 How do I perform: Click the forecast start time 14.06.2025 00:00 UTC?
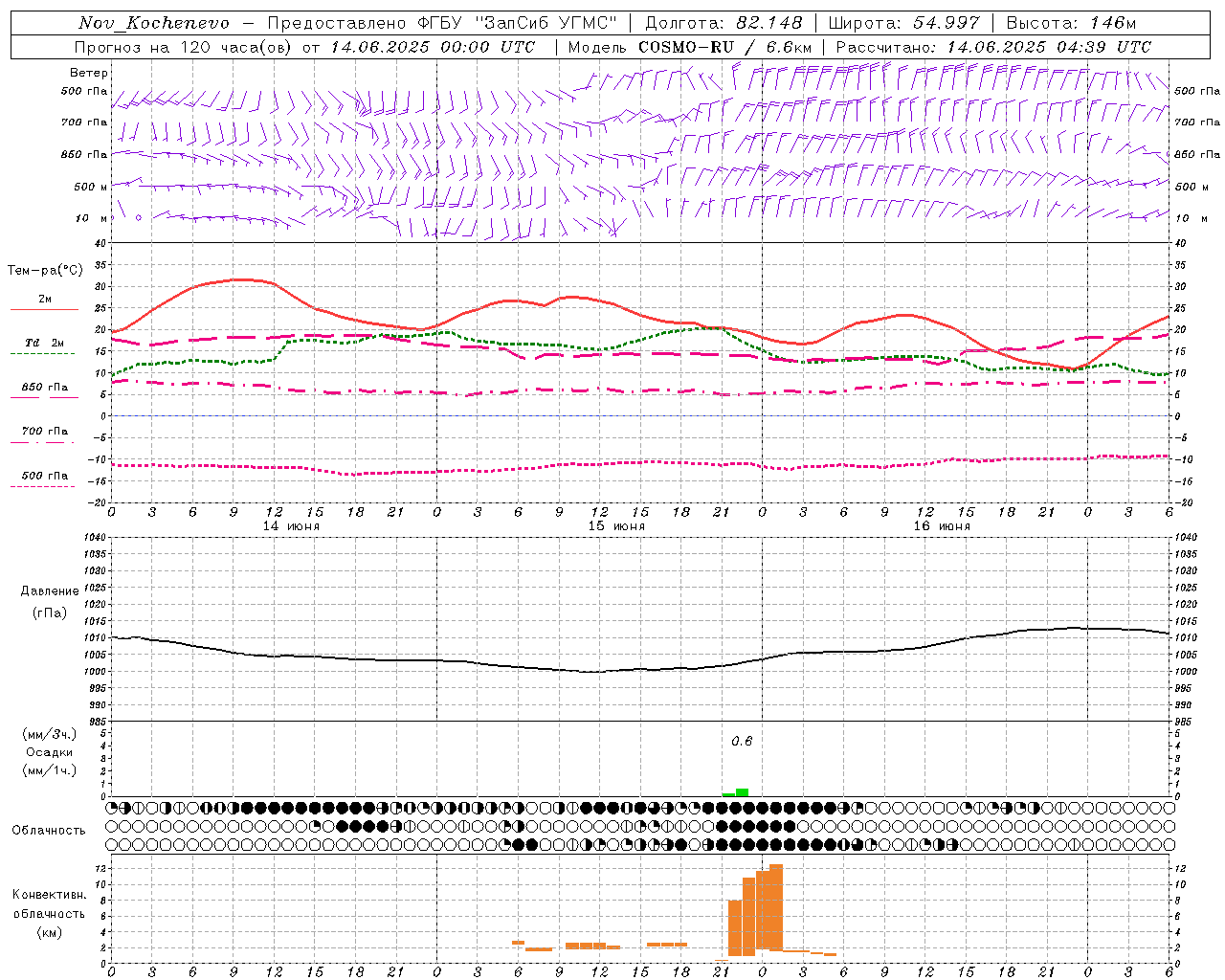tap(433, 46)
